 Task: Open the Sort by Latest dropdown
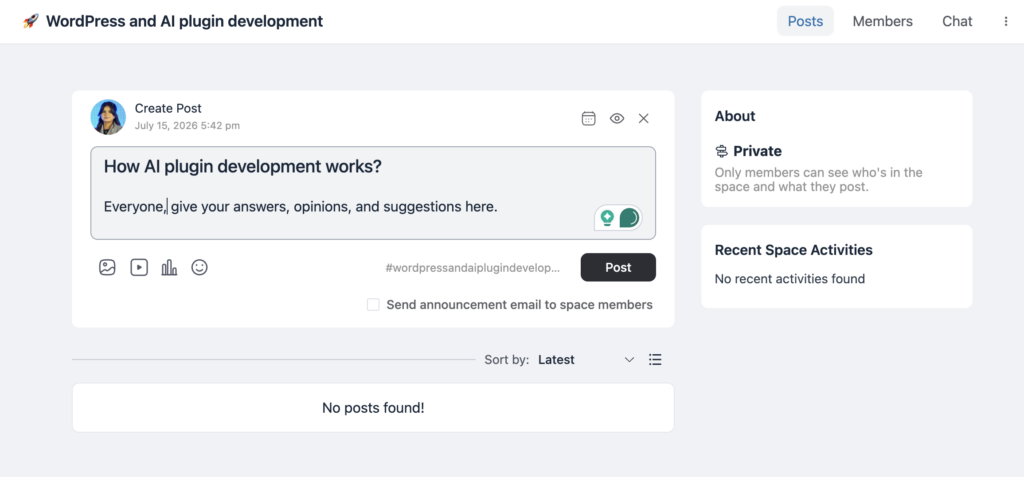(586, 359)
